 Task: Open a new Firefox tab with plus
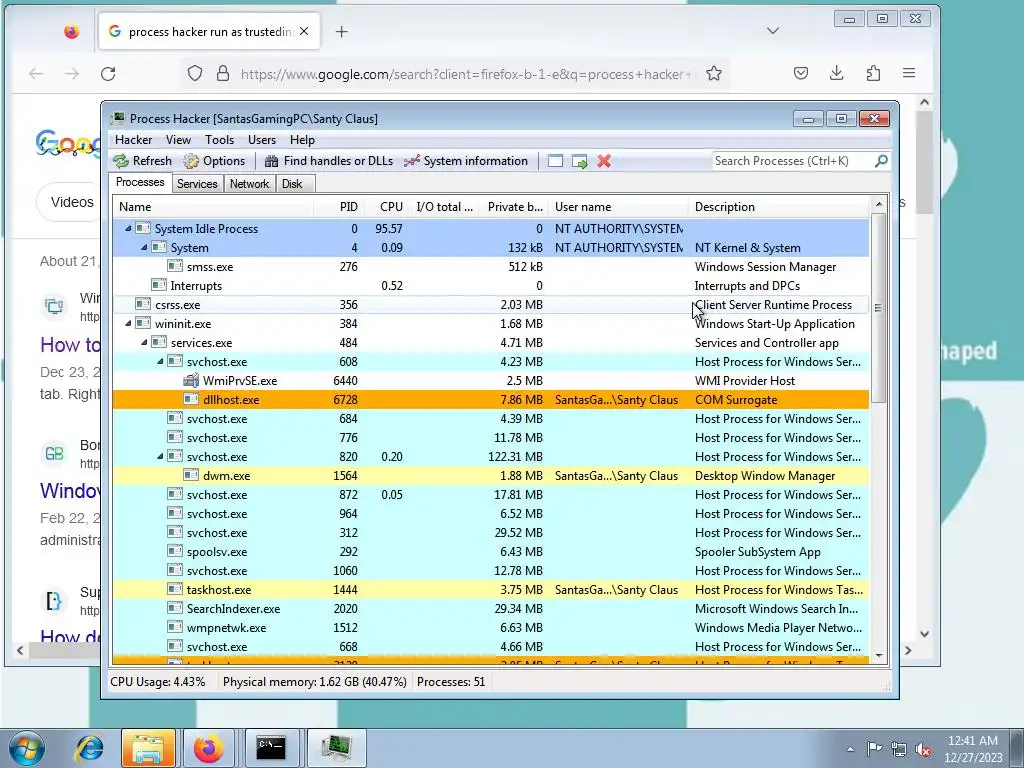pos(342,31)
